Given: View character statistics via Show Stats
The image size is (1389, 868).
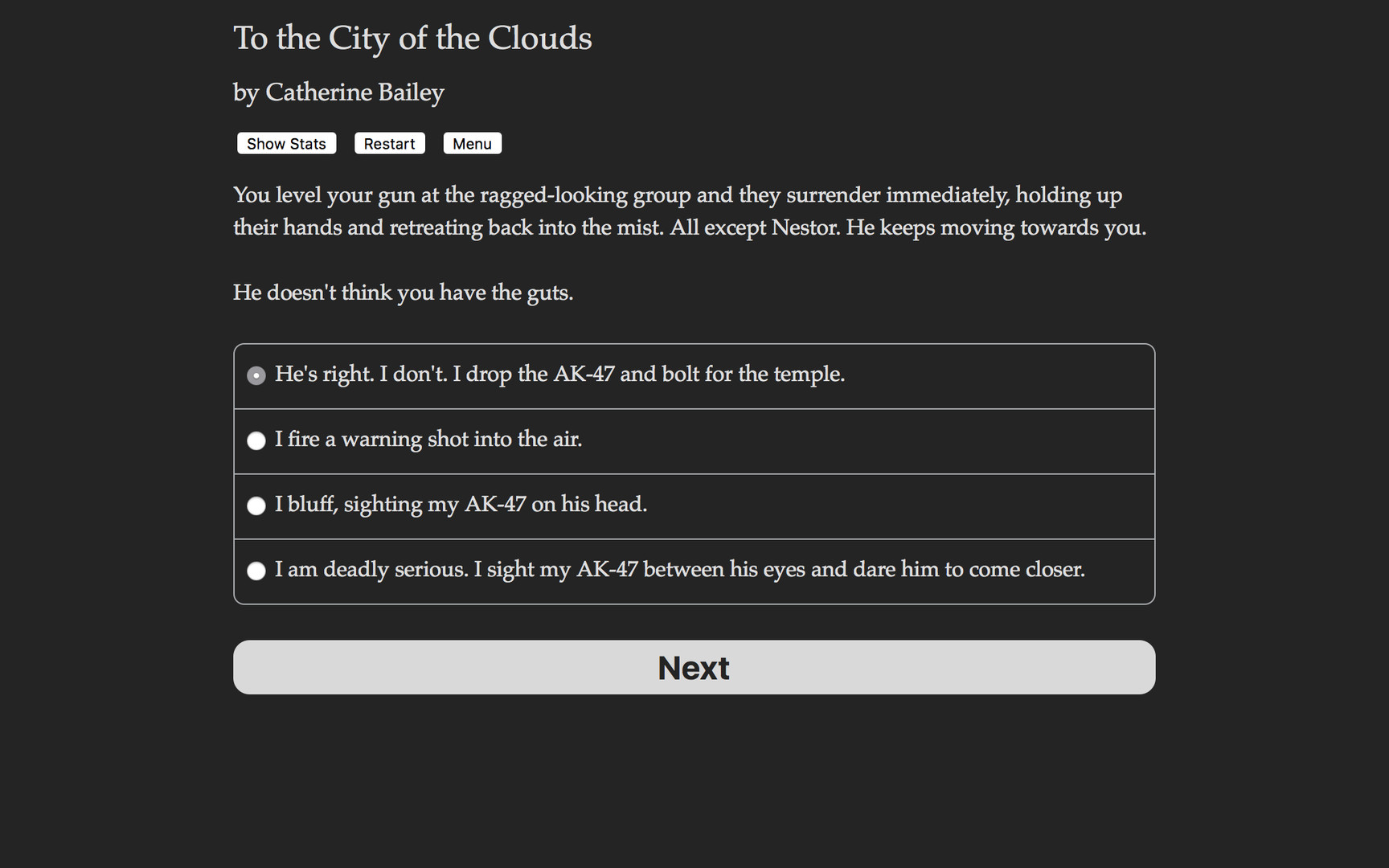Looking at the screenshot, I should pos(285,143).
